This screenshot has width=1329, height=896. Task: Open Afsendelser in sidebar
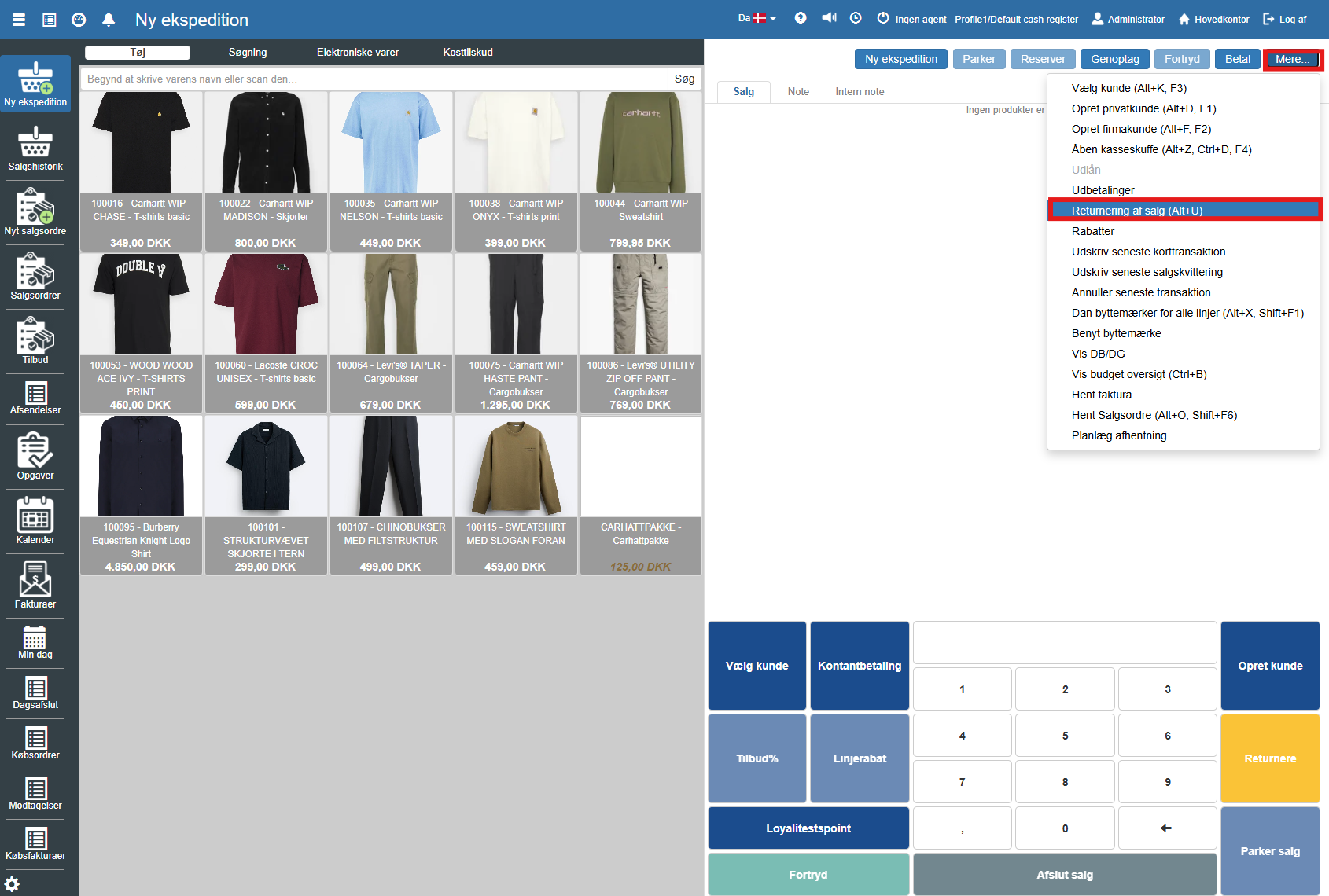[x=35, y=398]
